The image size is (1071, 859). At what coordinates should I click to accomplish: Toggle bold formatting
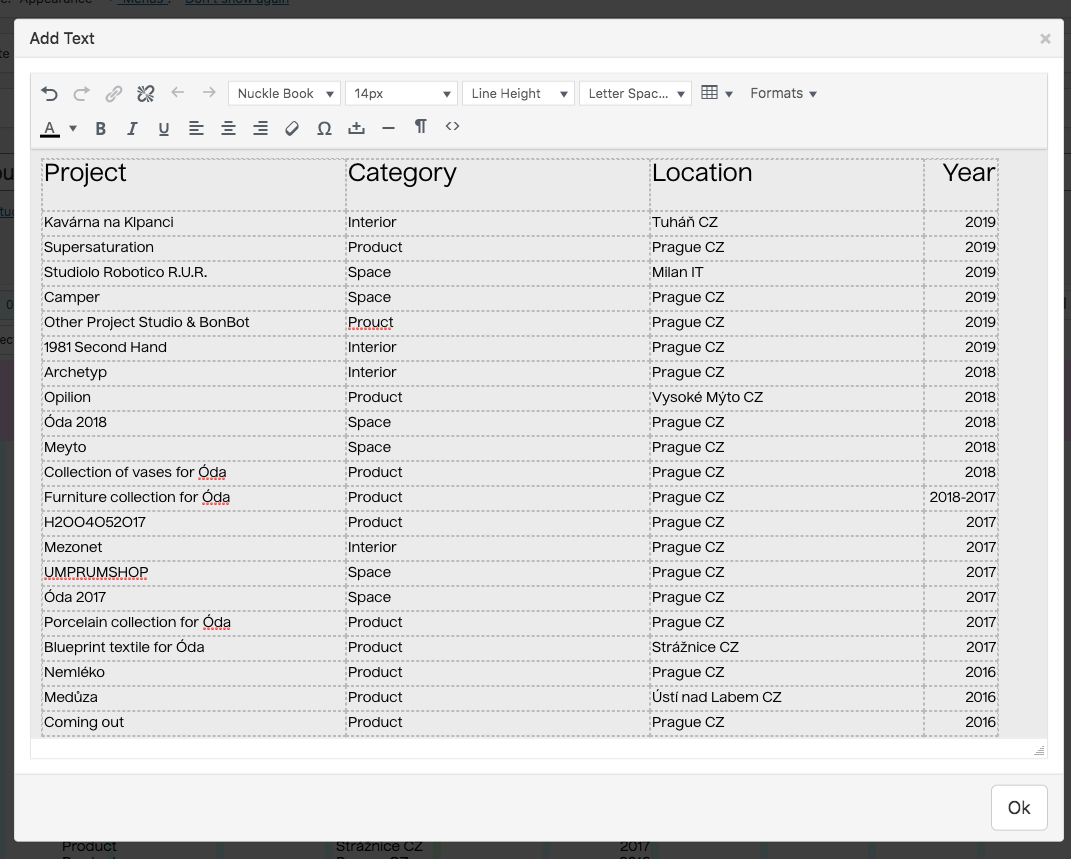[x=100, y=128]
